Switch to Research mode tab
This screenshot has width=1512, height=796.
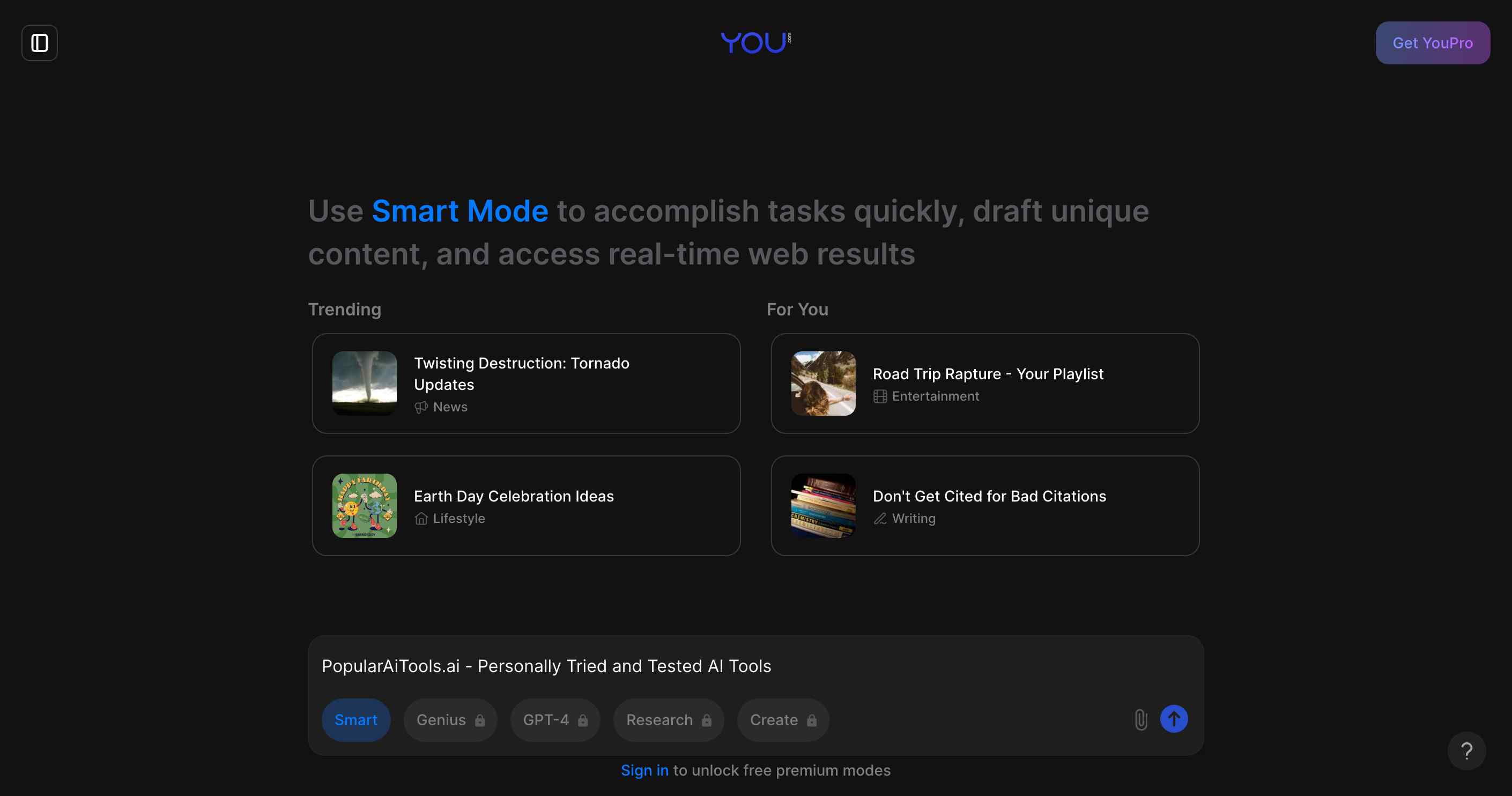(669, 720)
